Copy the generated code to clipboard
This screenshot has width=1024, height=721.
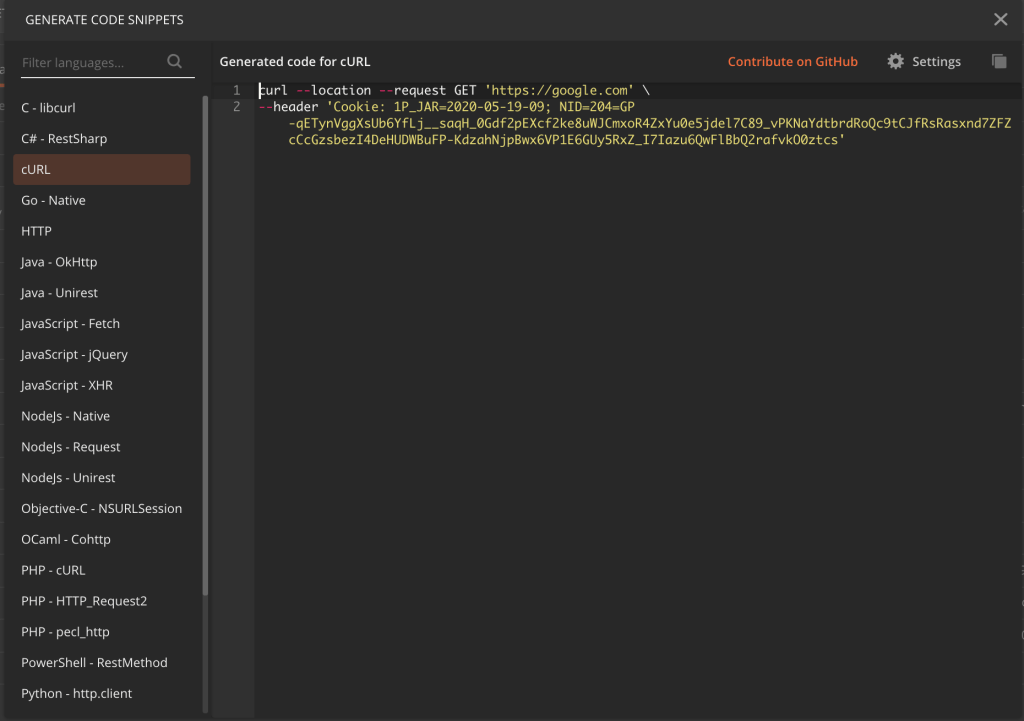(x=998, y=61)
